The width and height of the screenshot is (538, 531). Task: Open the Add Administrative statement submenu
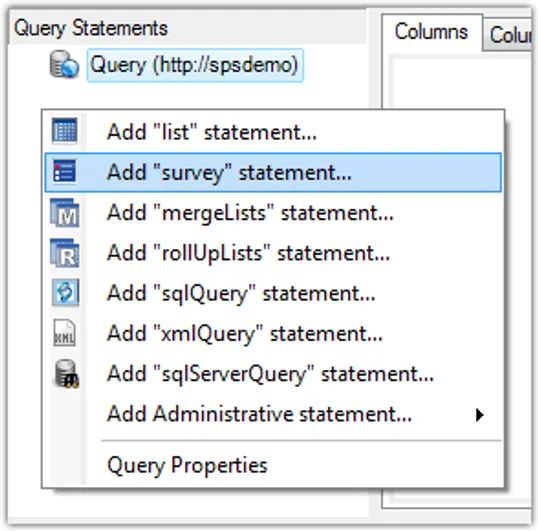pyautogui.click(x=273, y=414)
